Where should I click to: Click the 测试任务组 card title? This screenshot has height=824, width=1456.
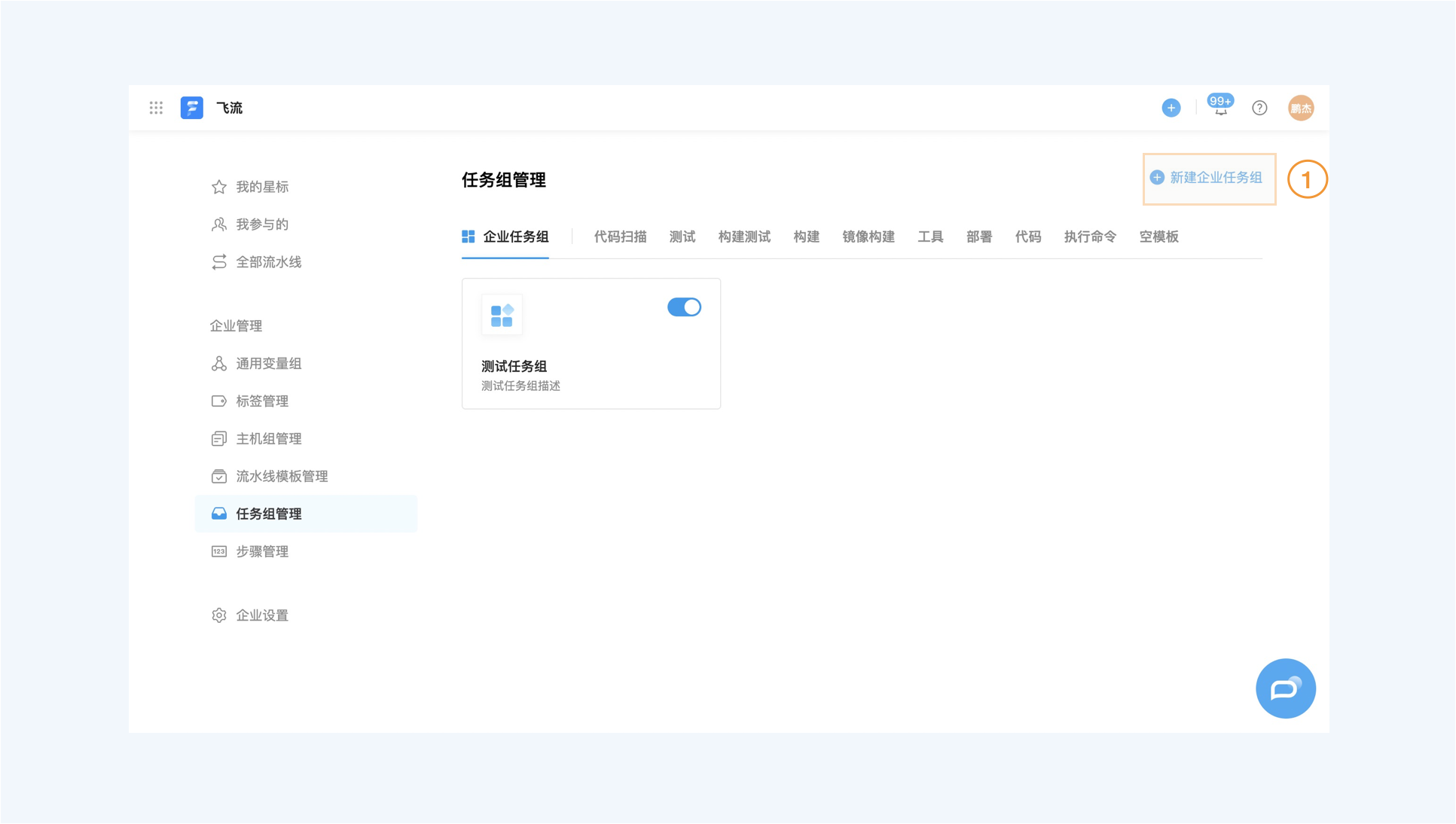[x=514, y=367]
